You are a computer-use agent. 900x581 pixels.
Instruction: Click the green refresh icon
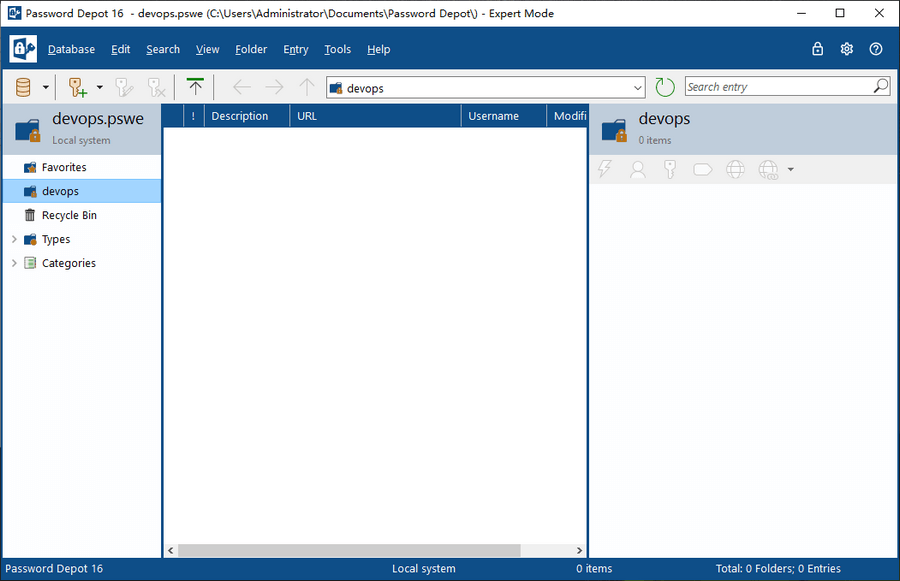coord(665,87)
